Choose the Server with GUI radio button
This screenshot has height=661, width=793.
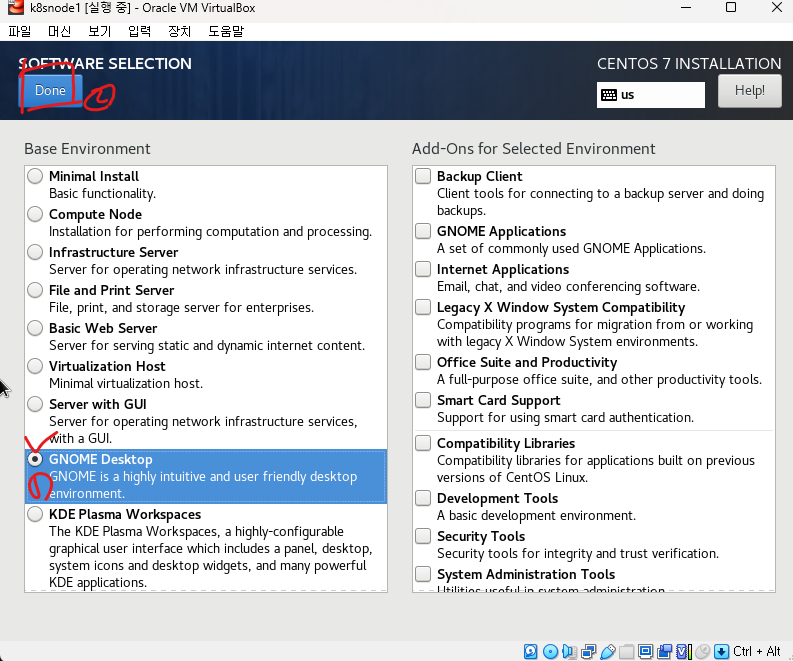click(35, 404)
